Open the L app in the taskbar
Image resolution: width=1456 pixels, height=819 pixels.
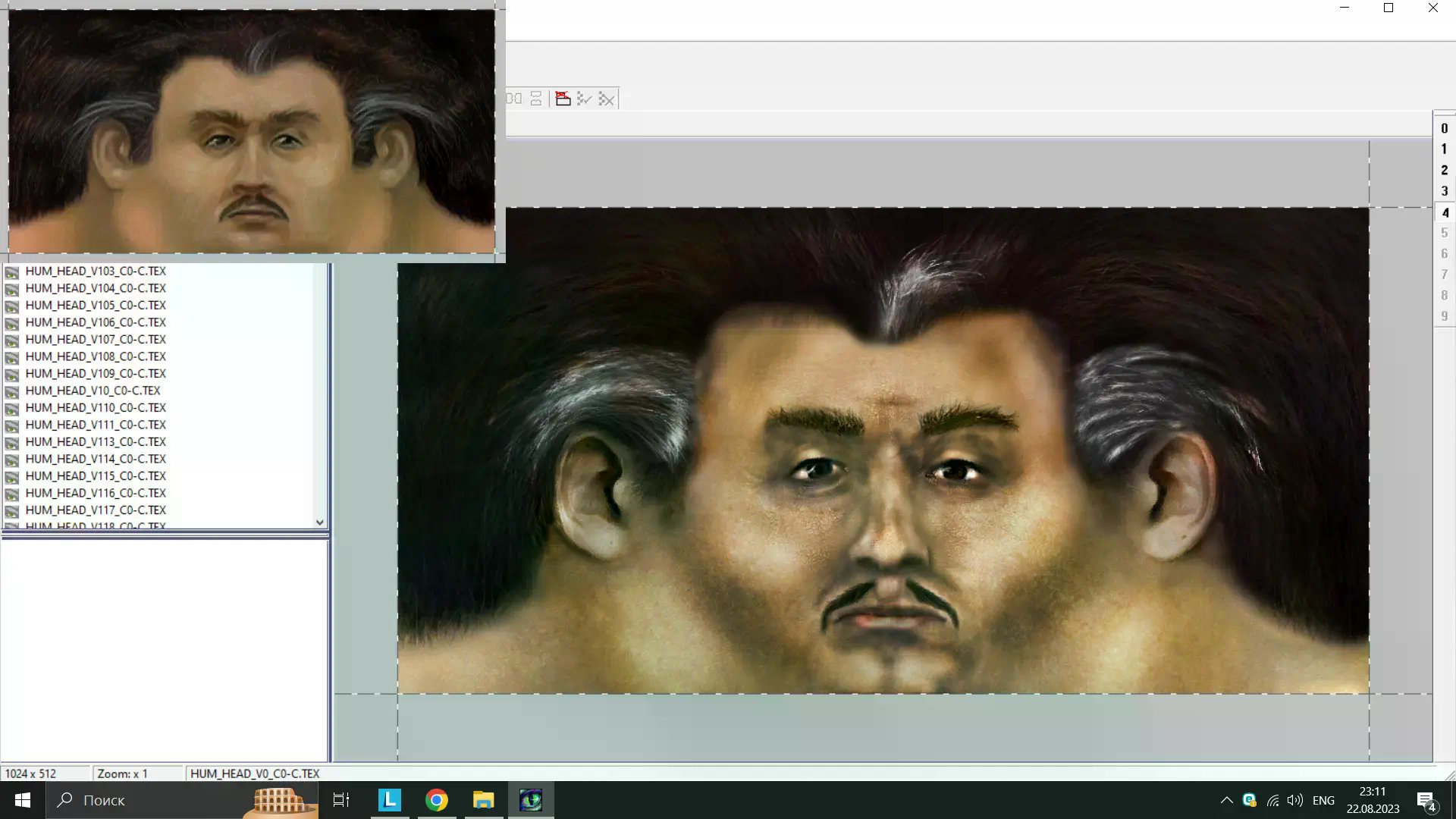point(389,800)
